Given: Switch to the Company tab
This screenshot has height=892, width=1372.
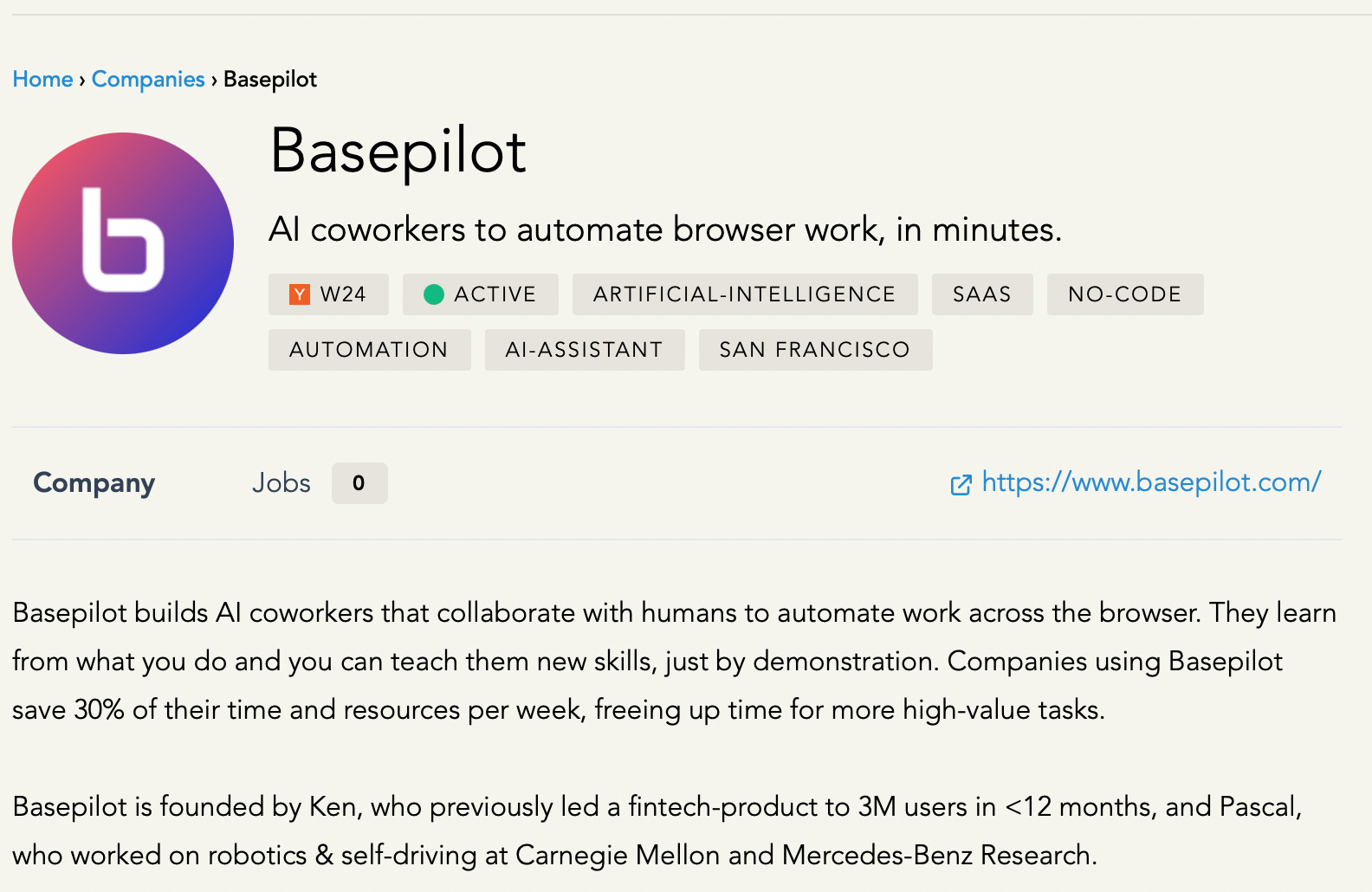Looking at the screenshot, I should point(94,483).
